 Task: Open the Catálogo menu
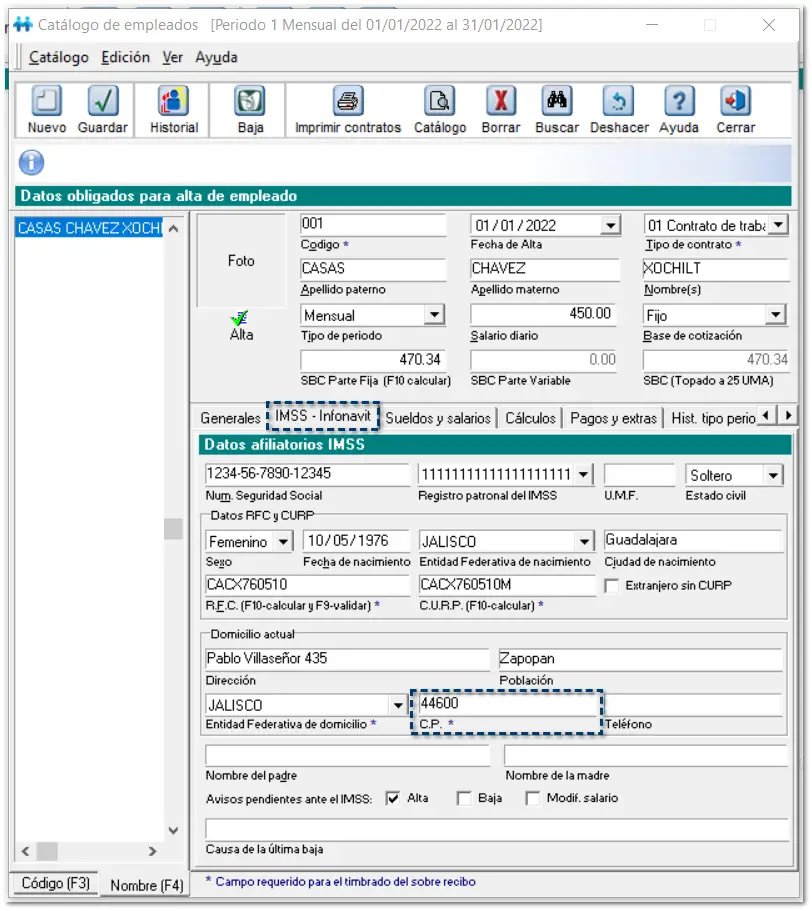coord(59,58)
